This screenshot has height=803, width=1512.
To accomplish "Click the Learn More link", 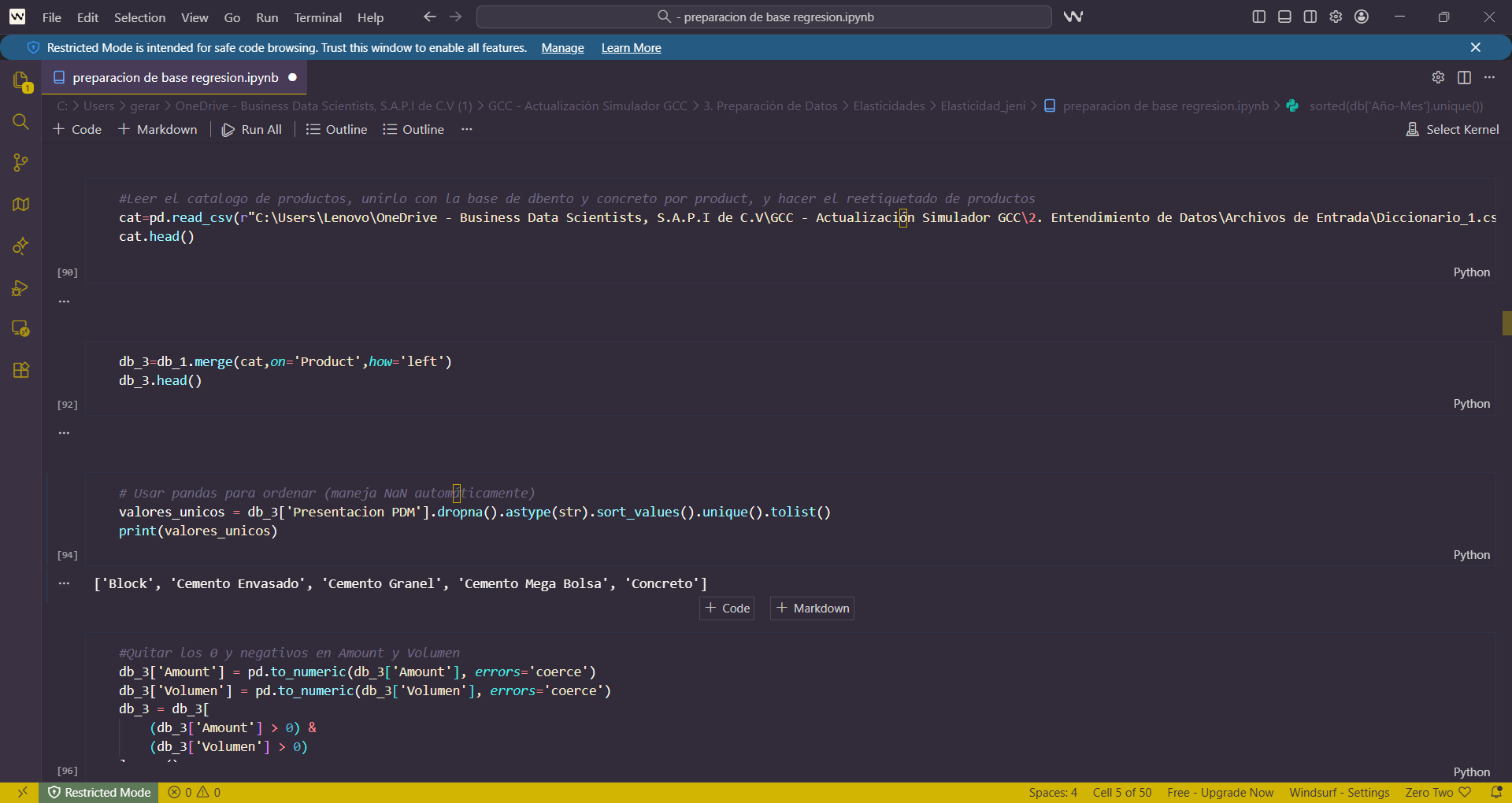I will coord(631,48).
